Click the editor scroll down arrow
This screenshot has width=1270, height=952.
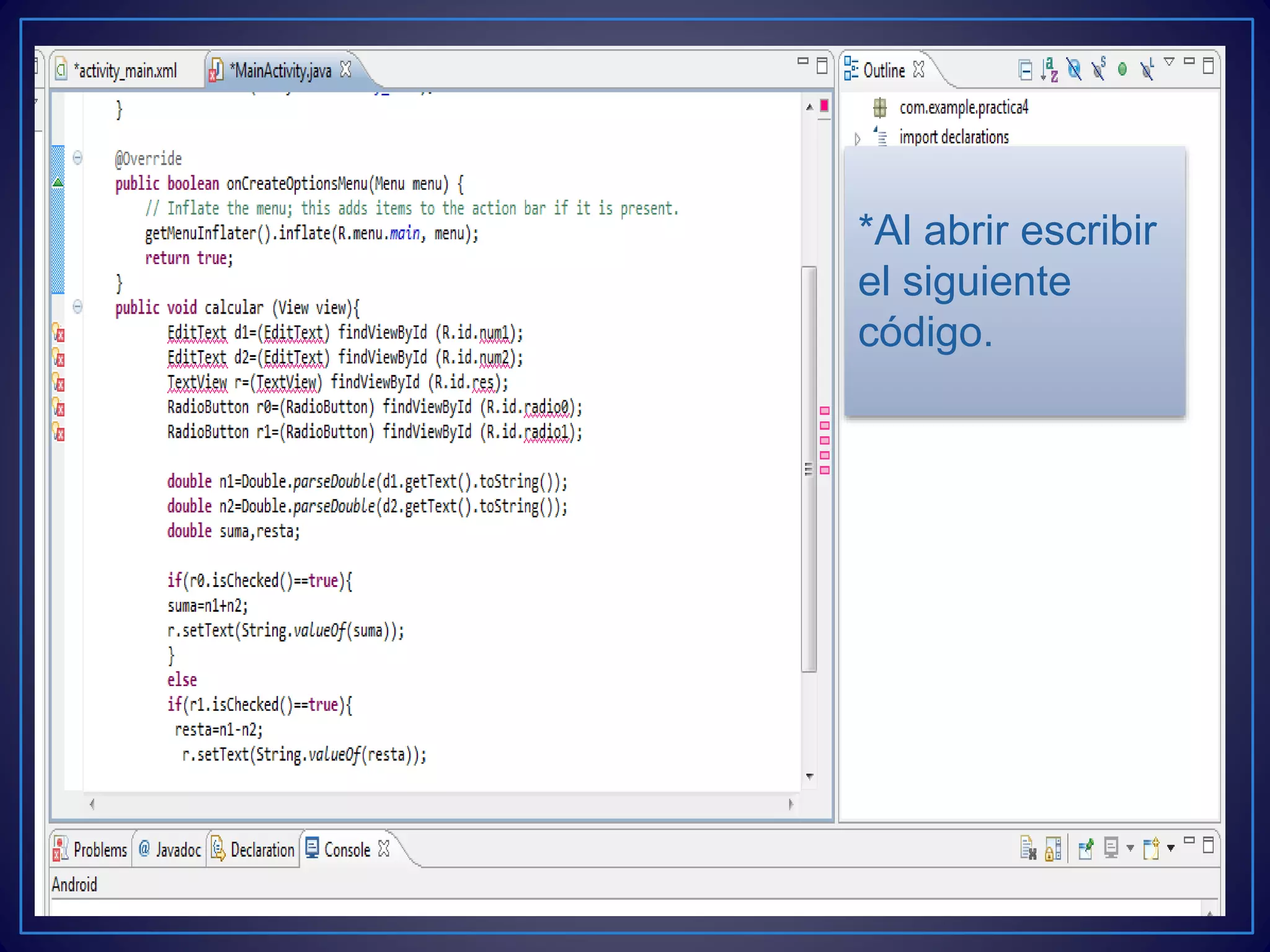(x=809, y=776)
